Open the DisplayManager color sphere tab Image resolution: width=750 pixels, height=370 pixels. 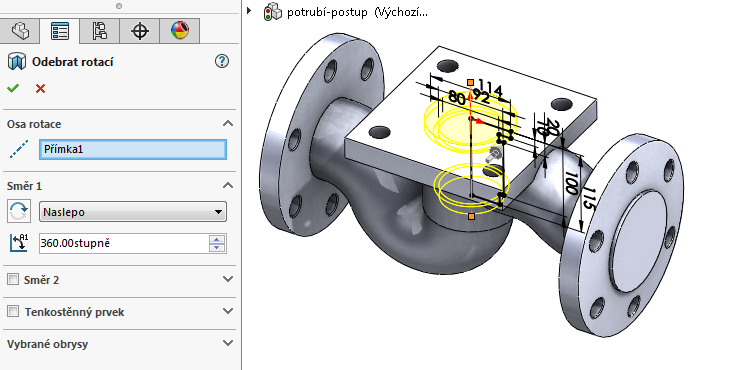[x=179, y=32]
